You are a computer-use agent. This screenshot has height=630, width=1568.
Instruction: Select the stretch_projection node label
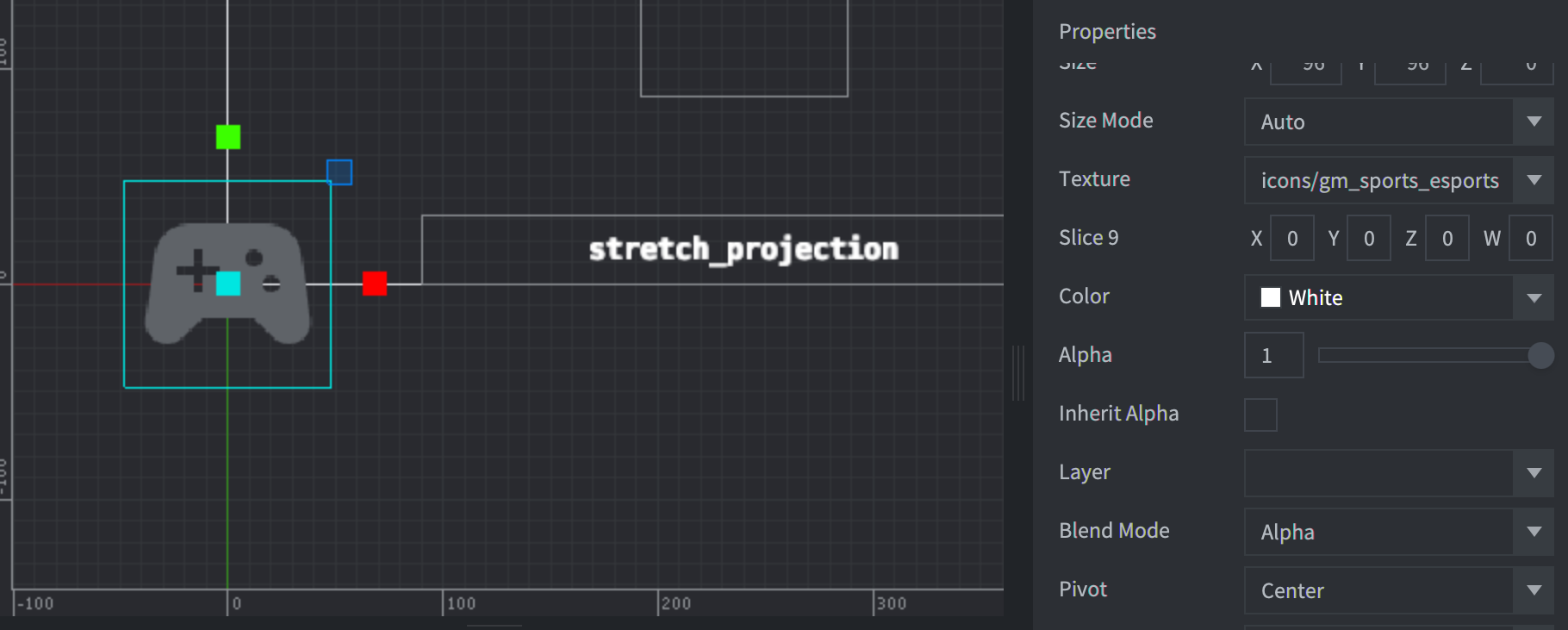coord(744,249)
